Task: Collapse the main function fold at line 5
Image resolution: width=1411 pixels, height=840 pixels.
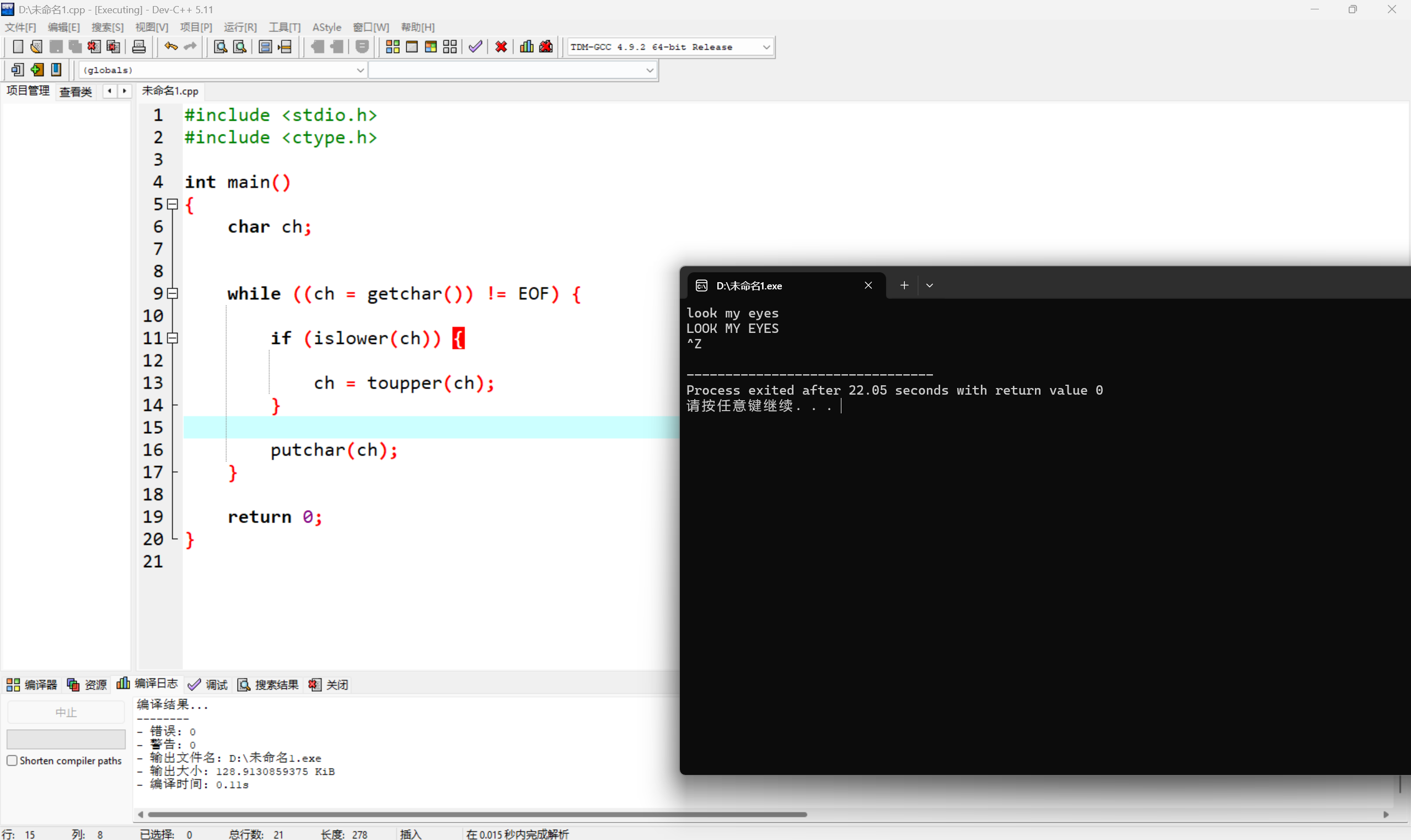Action: click(173, 204)
